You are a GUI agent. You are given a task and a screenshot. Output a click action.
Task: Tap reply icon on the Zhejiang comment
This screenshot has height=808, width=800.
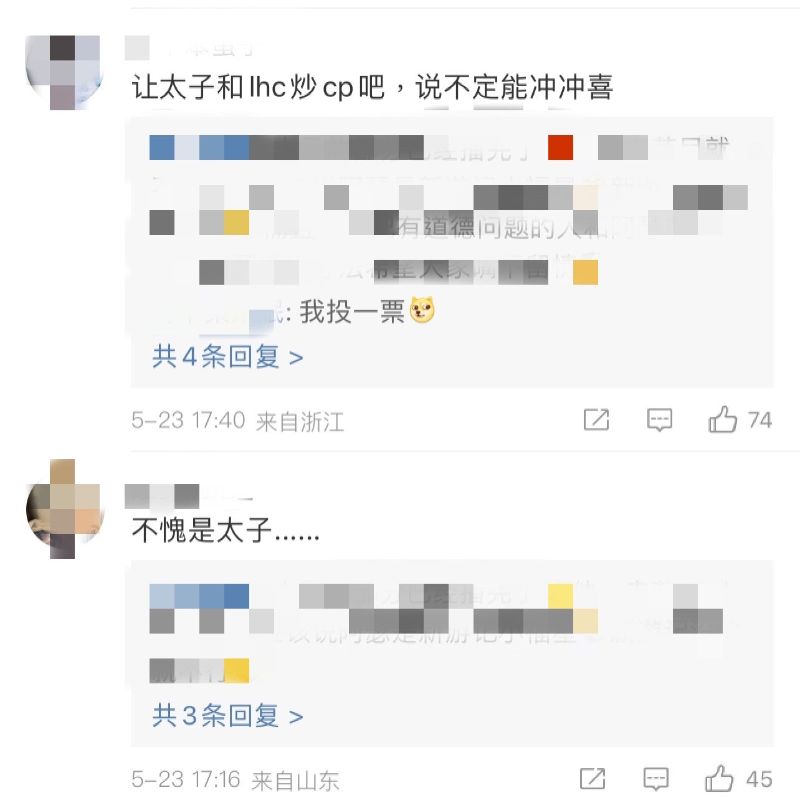tap(659, 420)
